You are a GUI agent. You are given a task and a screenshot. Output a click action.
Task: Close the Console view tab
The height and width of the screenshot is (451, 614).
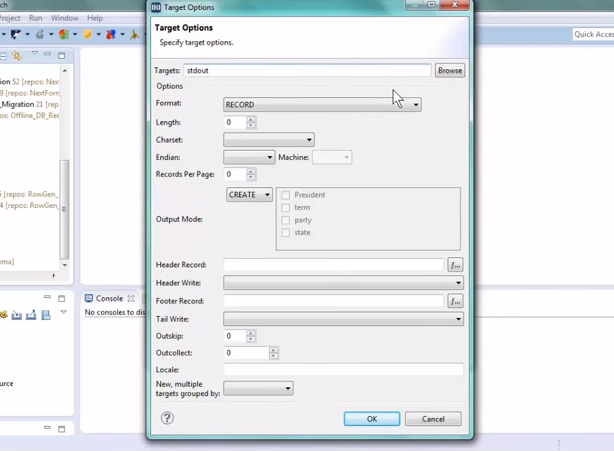pyautogui.click(x=131, y=298)
